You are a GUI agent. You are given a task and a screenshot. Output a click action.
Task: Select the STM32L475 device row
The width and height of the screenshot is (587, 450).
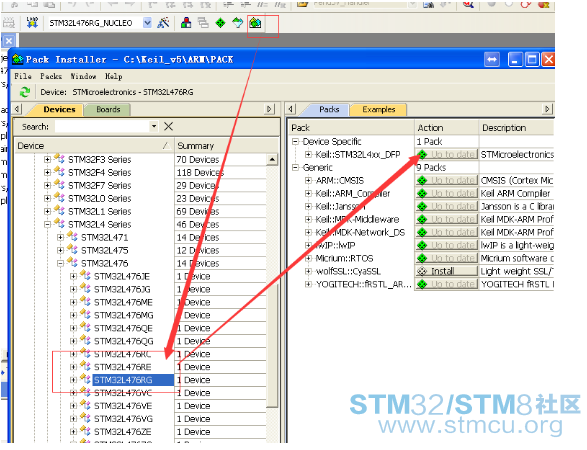pos(105,250)
